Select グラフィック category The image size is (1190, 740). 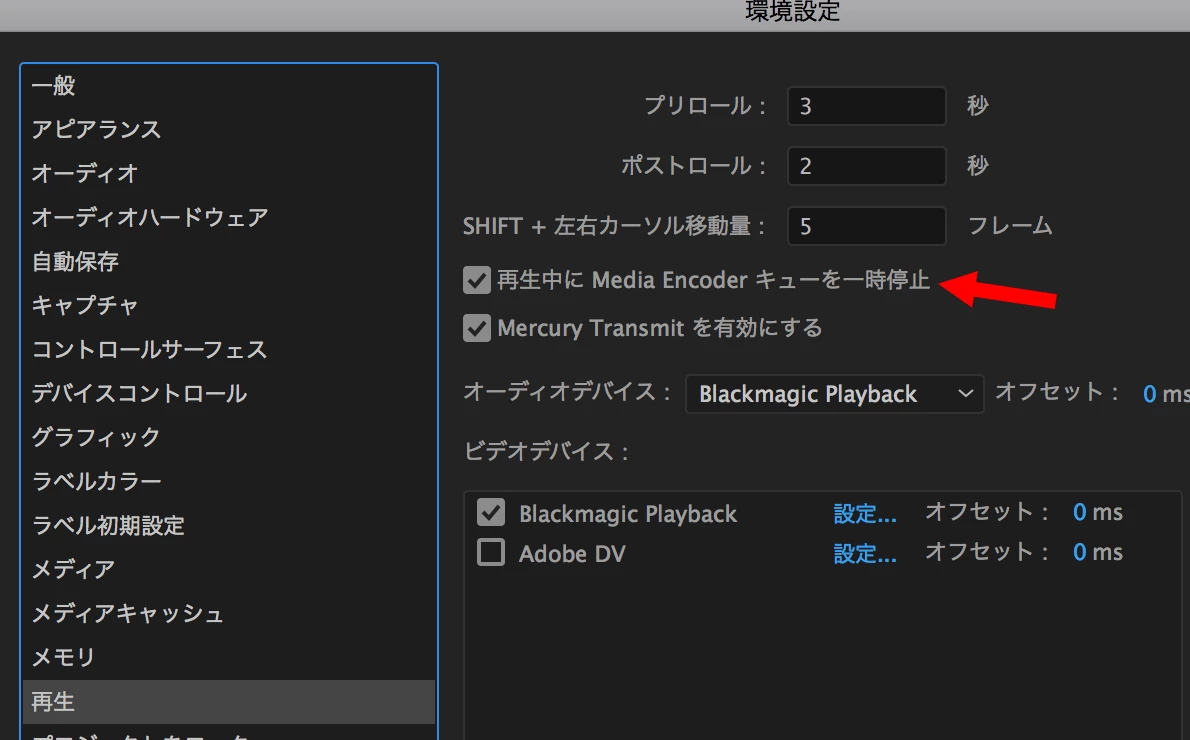tap(228, 438)
